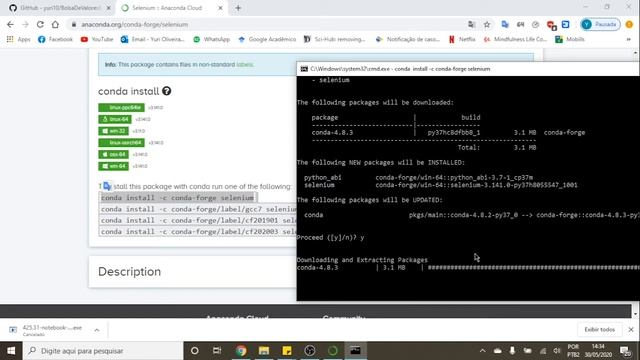
Task: Close the Selenium Anaconda Cloud tab
Action: click(220, 8)
